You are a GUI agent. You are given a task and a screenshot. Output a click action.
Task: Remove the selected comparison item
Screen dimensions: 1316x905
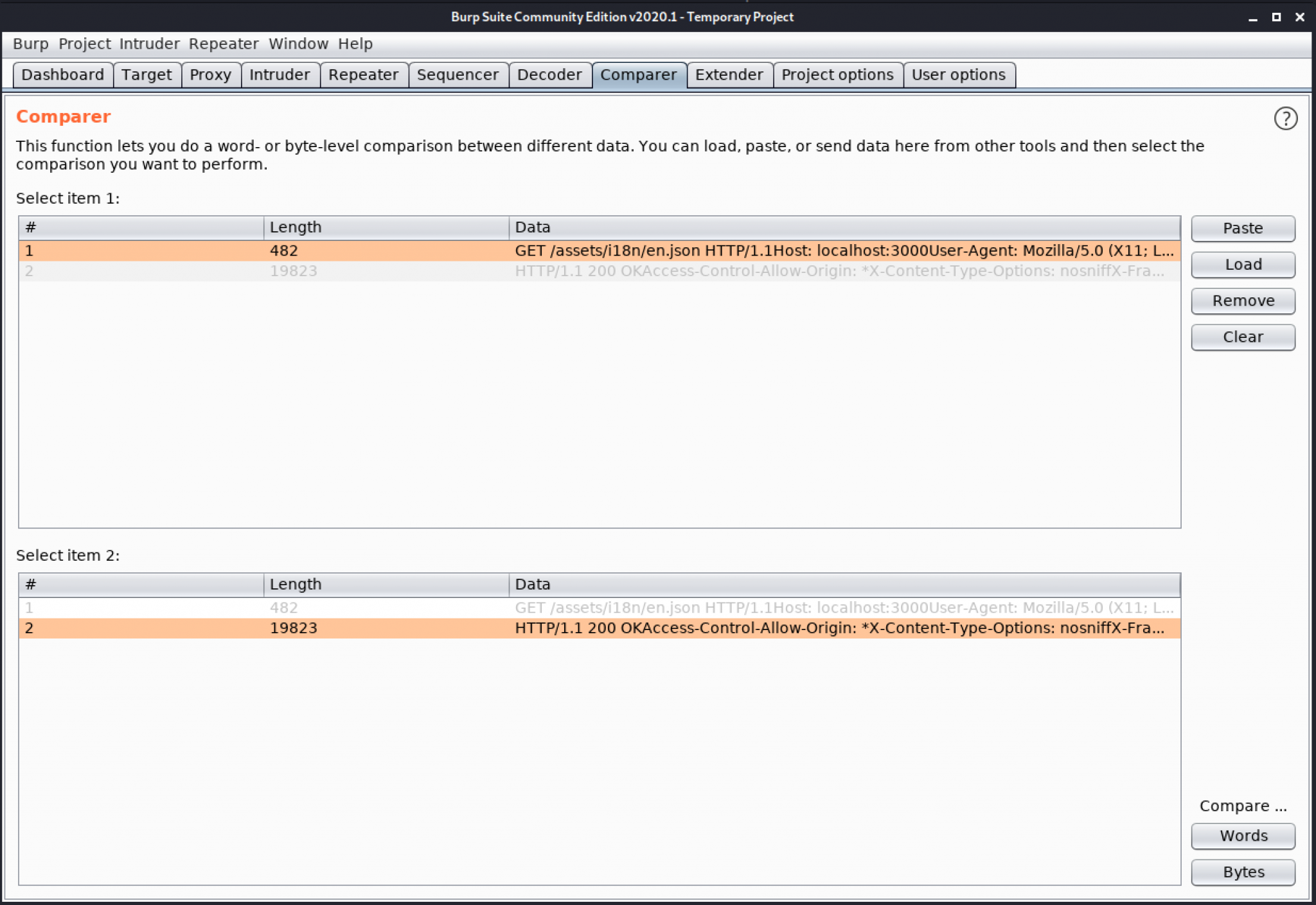(x=1242, y=301)
